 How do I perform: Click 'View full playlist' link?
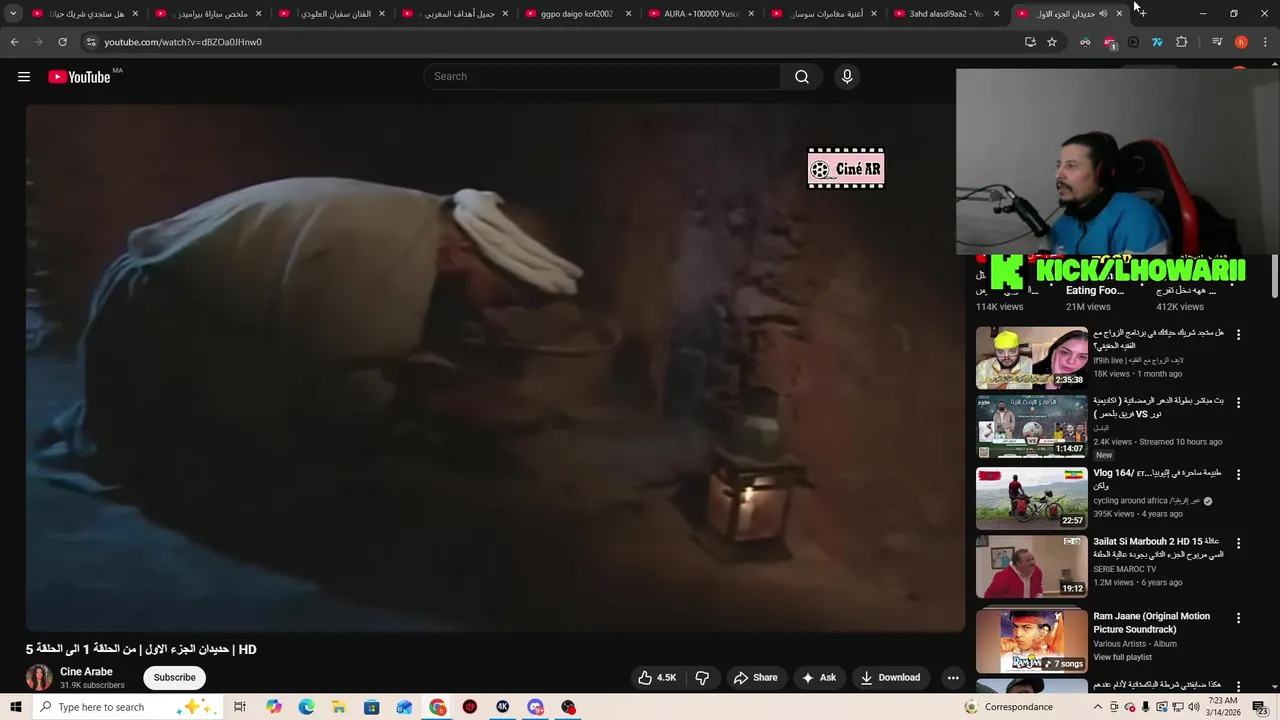pos(1122,657)
